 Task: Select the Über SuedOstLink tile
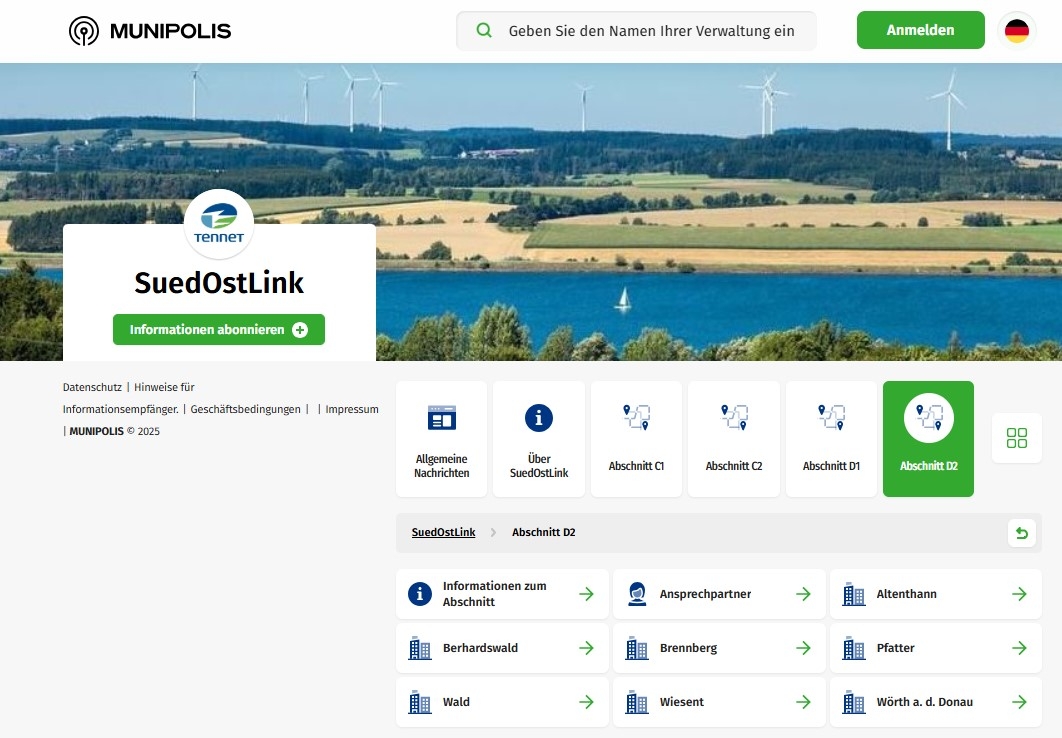pyautogui.click(x=538, y=439)
